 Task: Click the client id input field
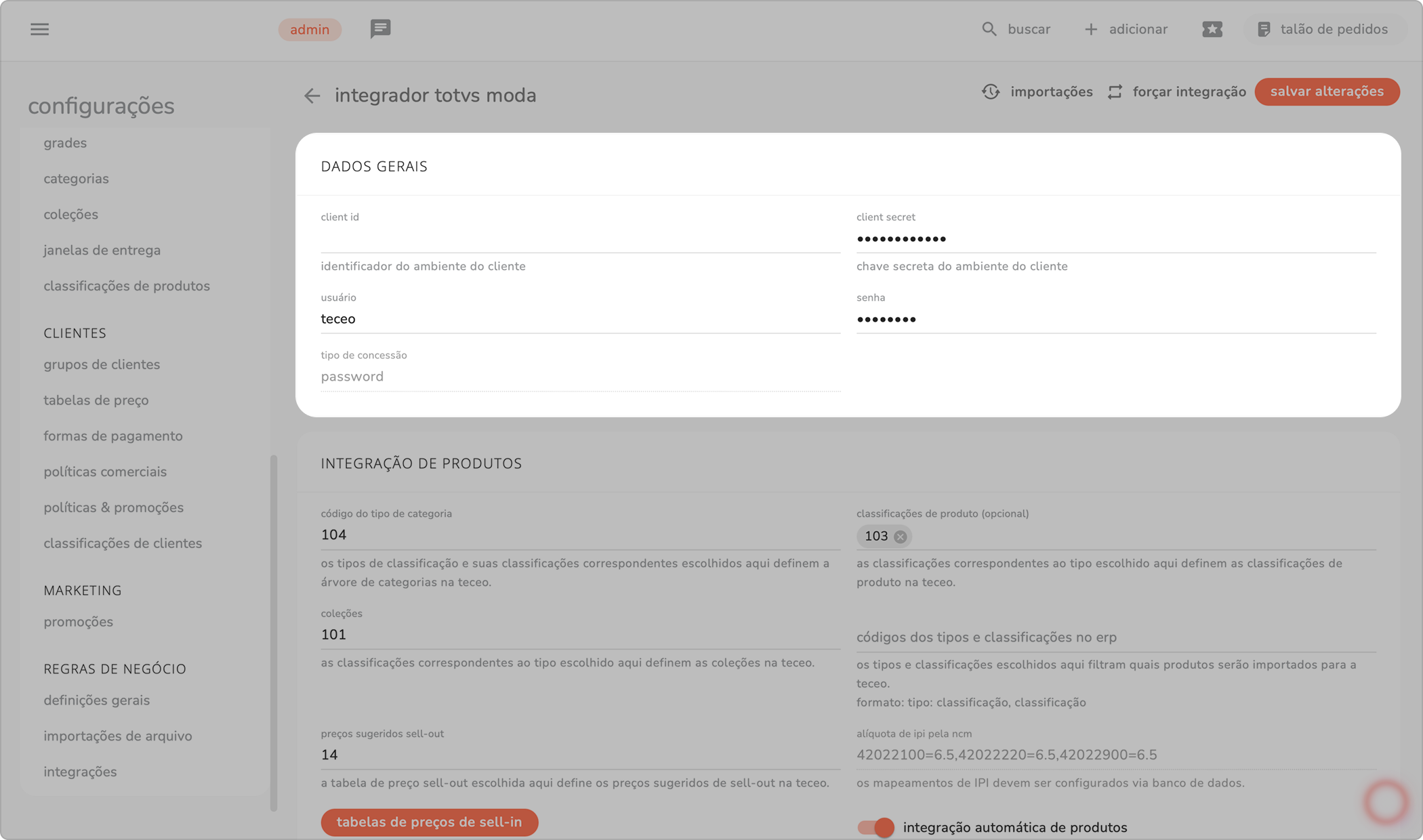click(x=579, y=238)
